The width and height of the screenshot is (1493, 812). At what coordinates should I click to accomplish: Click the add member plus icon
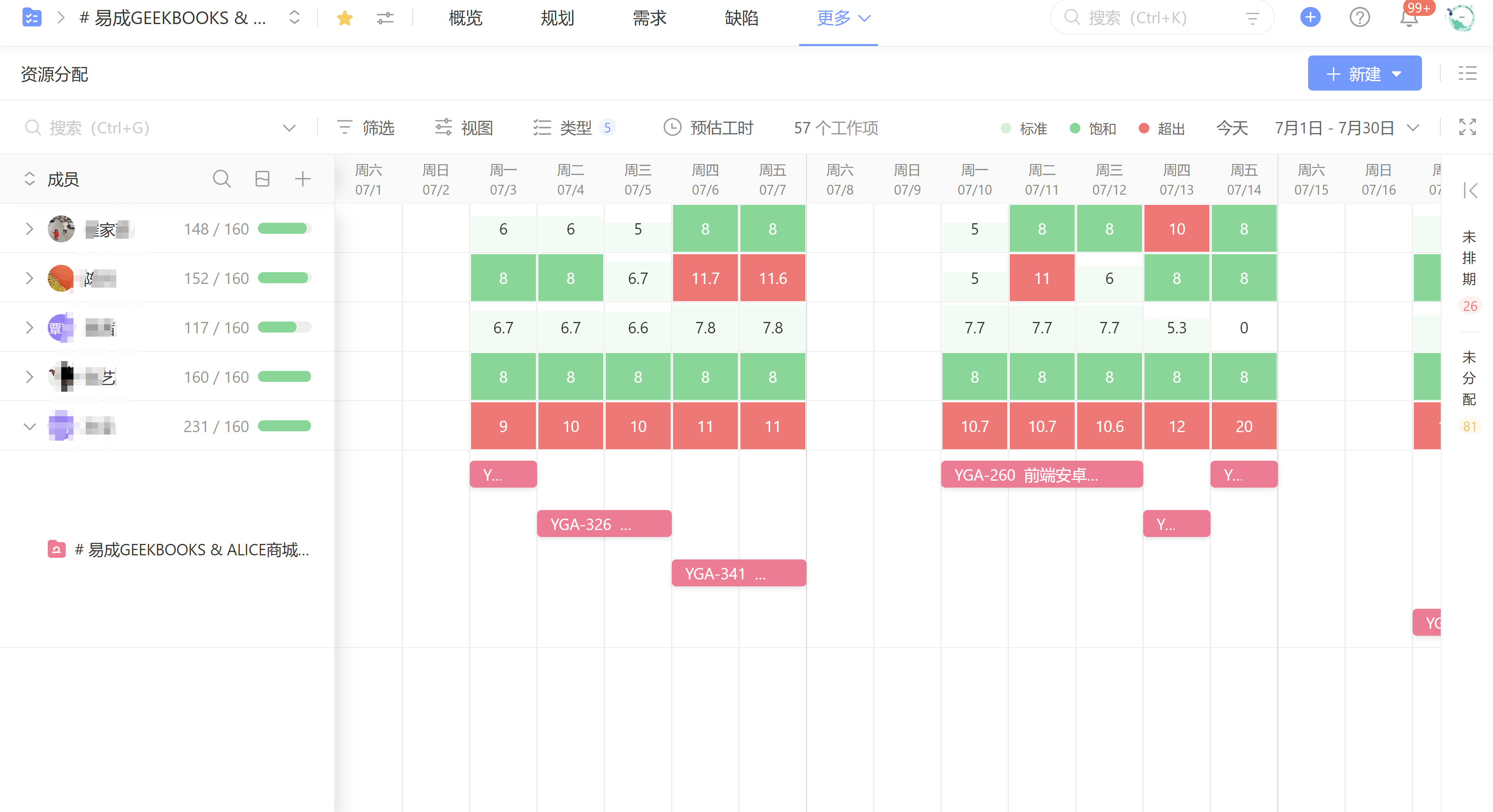pyautogui.click(x=302, y=178)
